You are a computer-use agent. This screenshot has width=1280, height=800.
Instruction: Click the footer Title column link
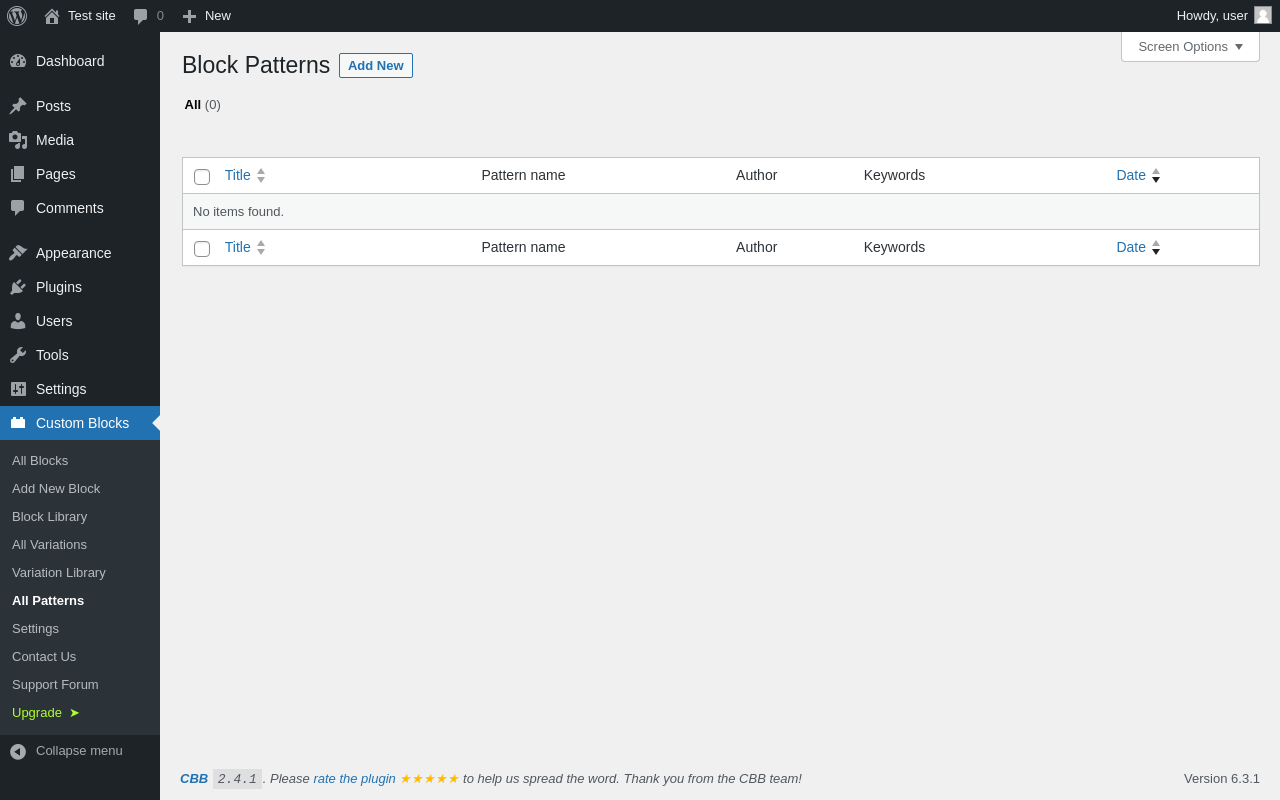(x=238, y=247)
